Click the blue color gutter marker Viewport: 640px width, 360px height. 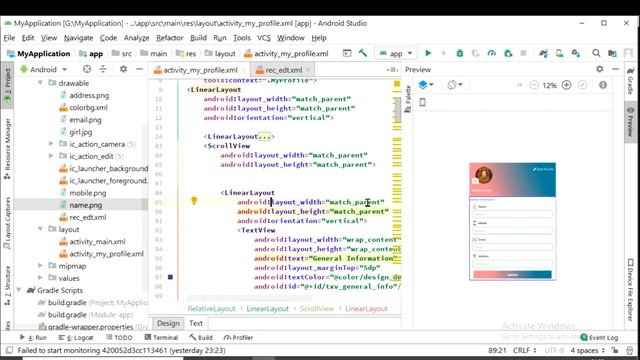point(170,277)
